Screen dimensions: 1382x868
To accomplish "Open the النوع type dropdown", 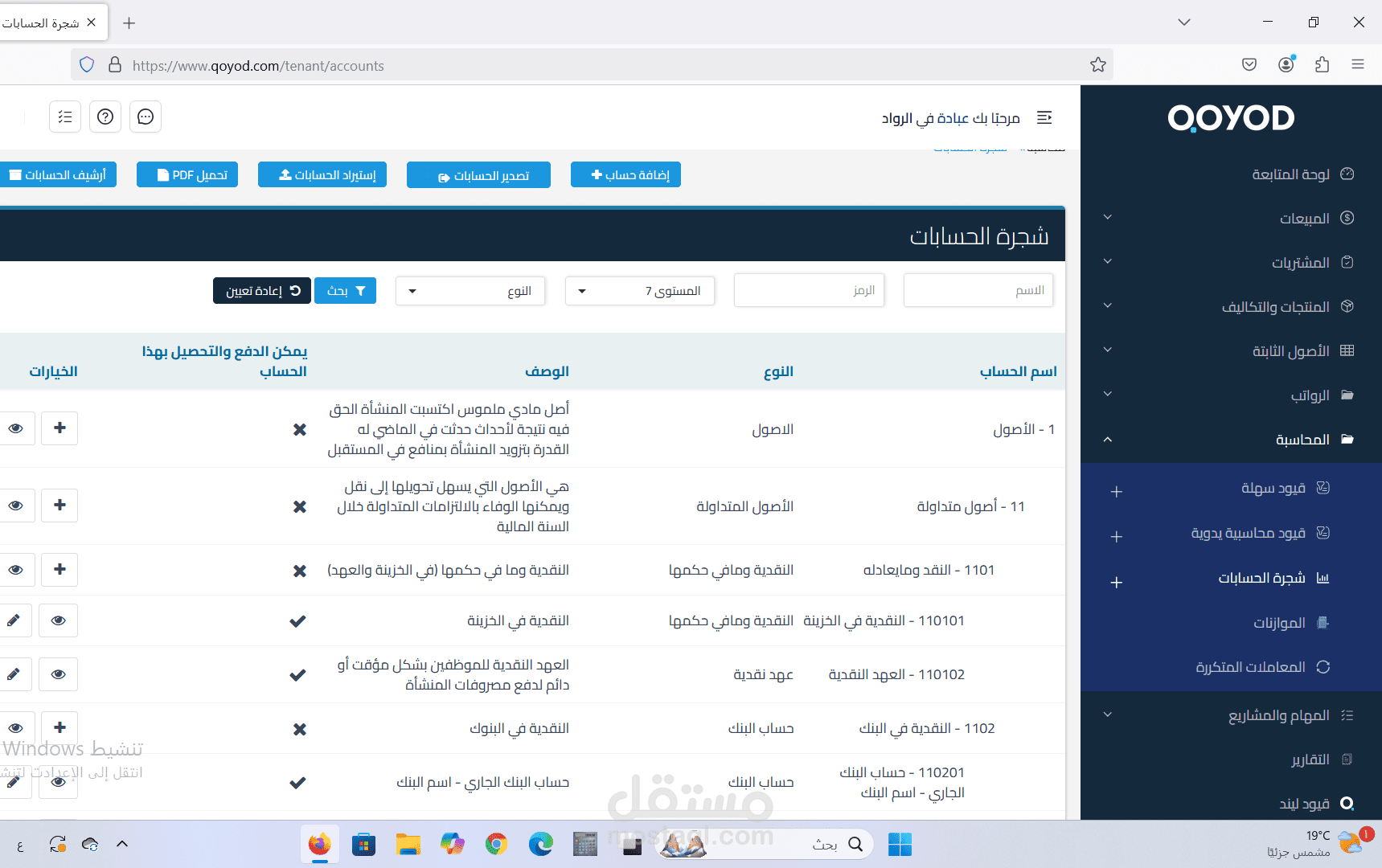I will [470, 291].
